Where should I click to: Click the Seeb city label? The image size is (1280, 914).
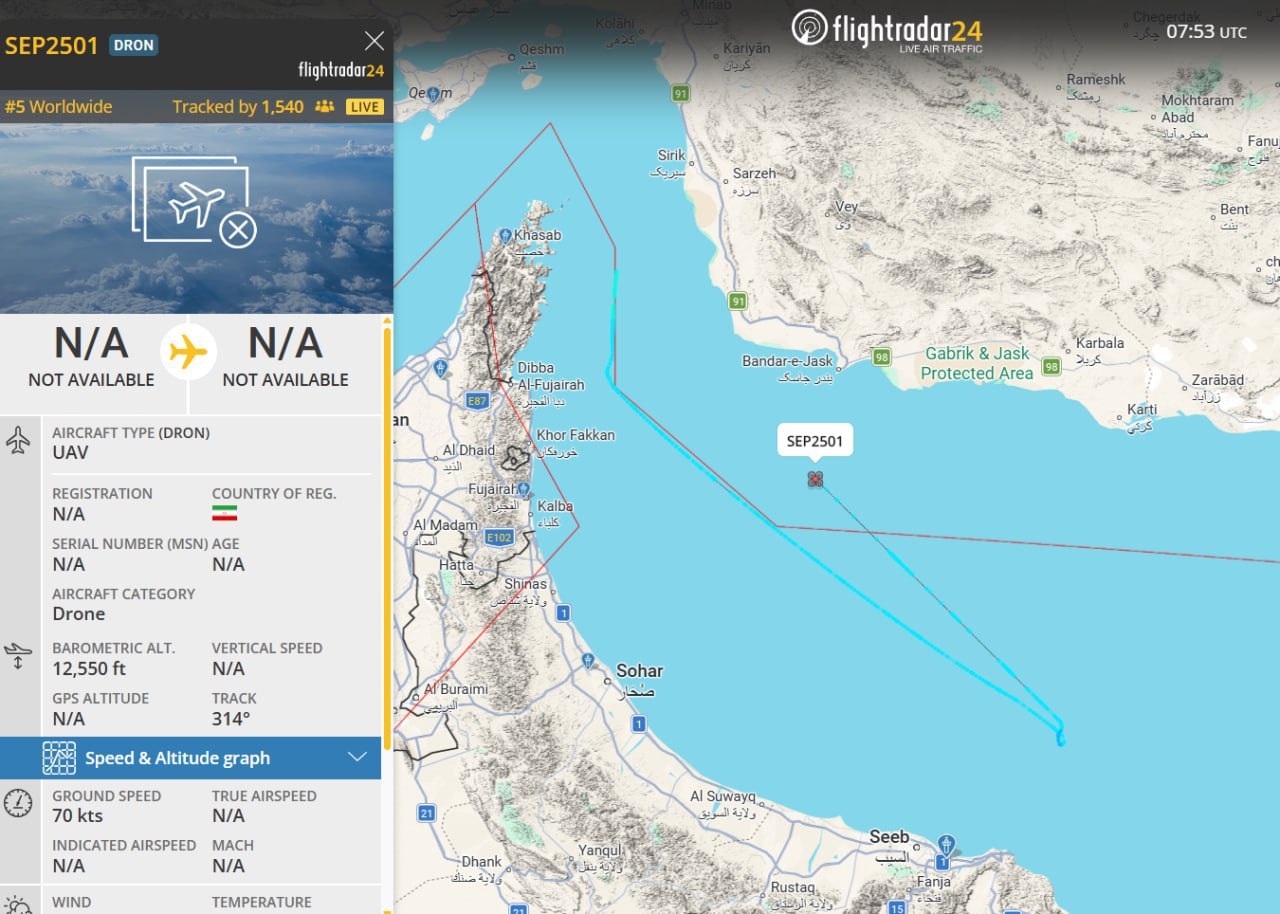[889, 837]
